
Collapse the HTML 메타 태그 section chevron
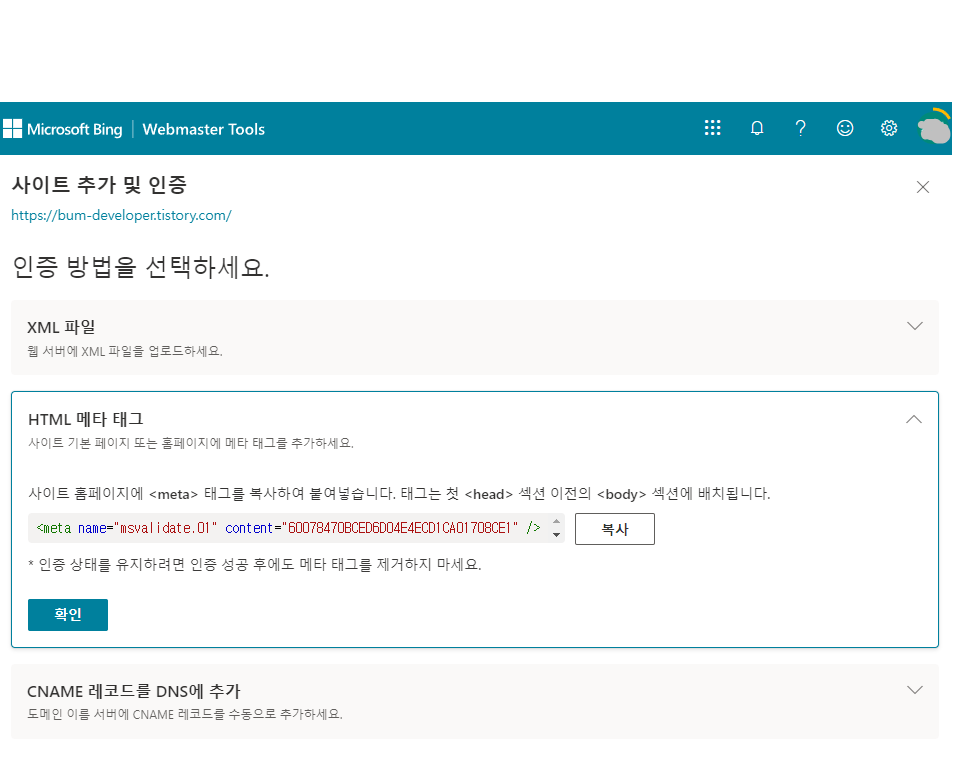pos(913,420)
